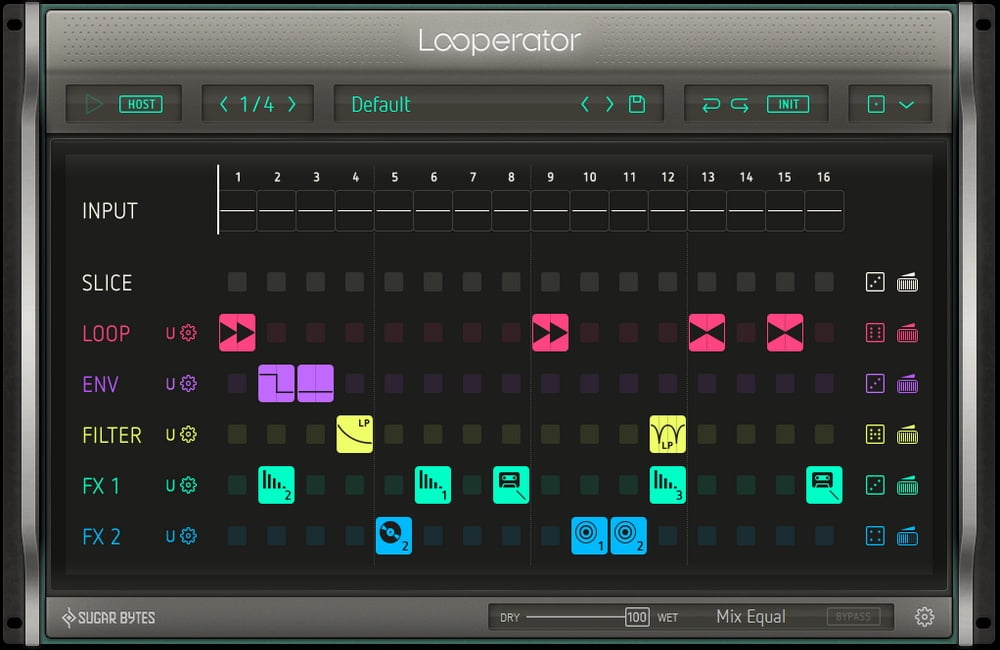Increase step length with right arrow beside 1/4
The image size is (1000, 650).
(291, 104)
